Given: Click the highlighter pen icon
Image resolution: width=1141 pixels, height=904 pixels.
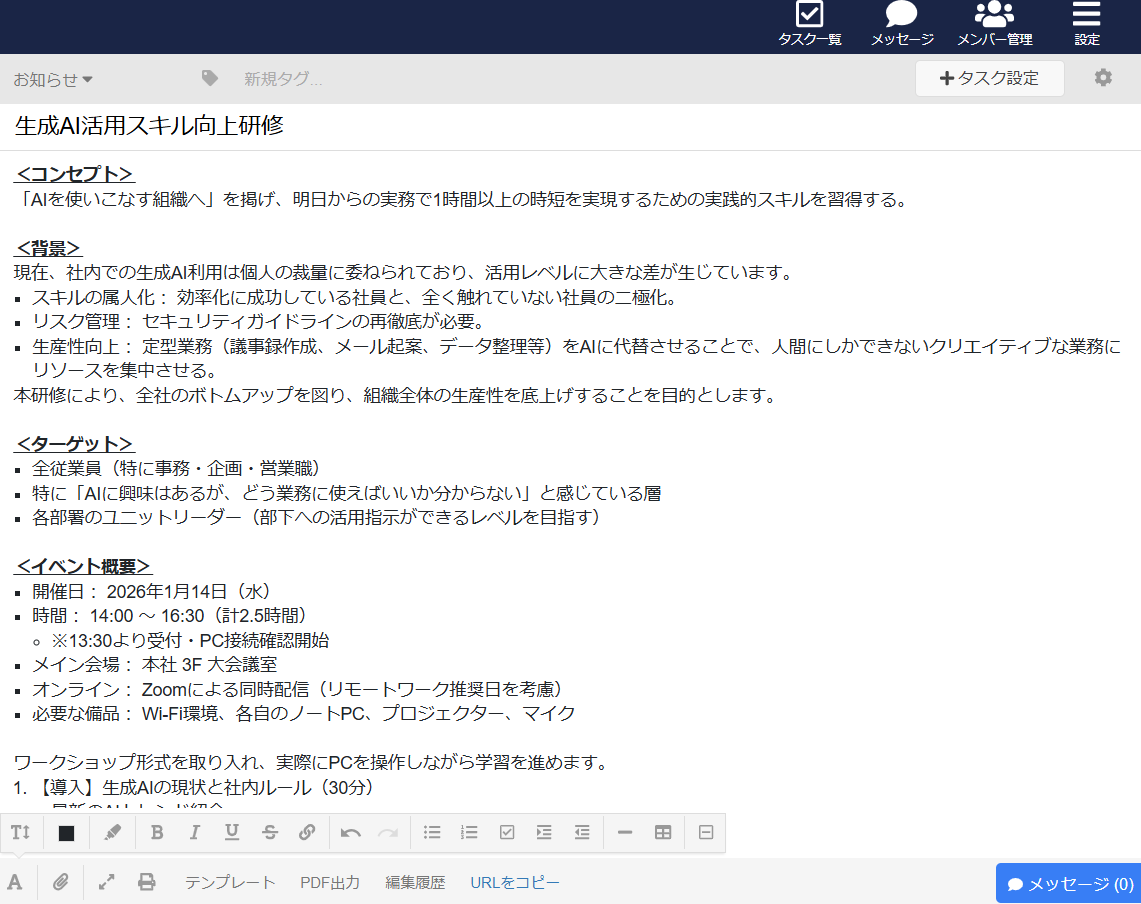Looking at the screenshot, I should [111, 832].
